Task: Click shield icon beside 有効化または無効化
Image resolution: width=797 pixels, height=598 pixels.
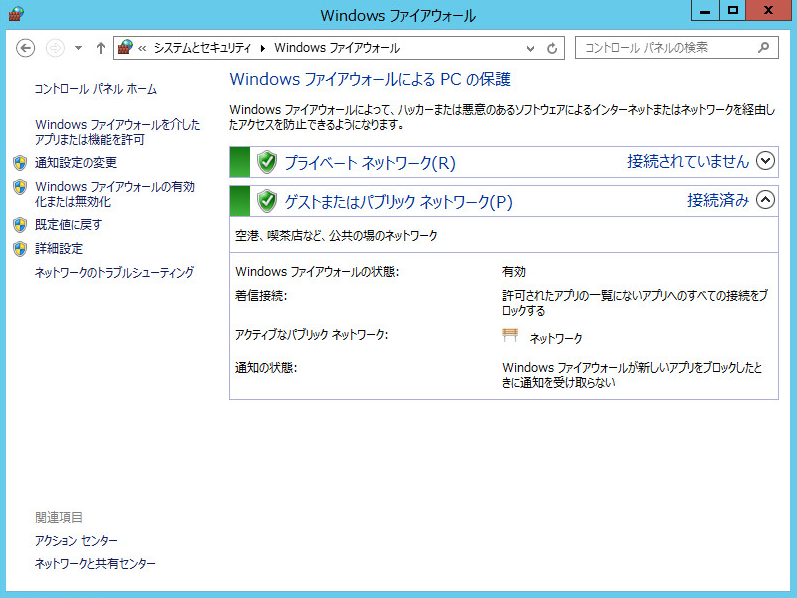Action: coord(20,187)
